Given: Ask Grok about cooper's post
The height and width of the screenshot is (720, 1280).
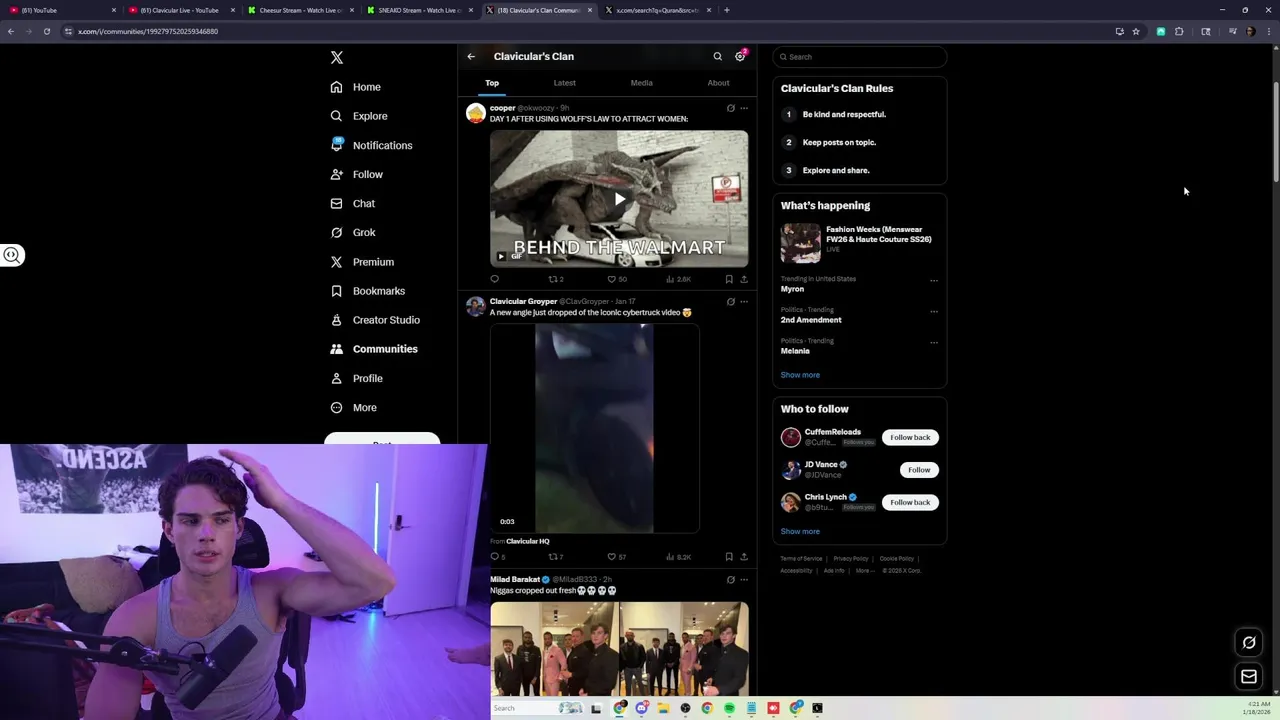Looking at the screenshot, I should (730, 108).
